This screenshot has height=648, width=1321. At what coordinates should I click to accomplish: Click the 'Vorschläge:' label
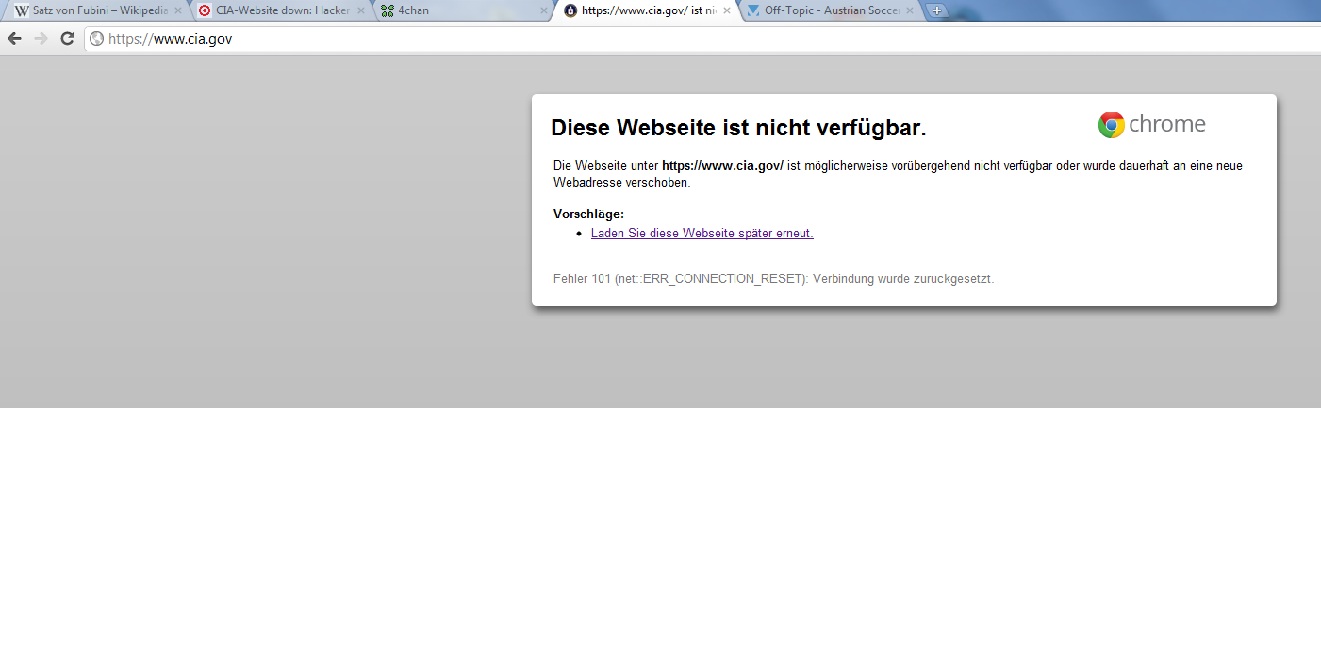pyautogui.click(x=588, y=214)
